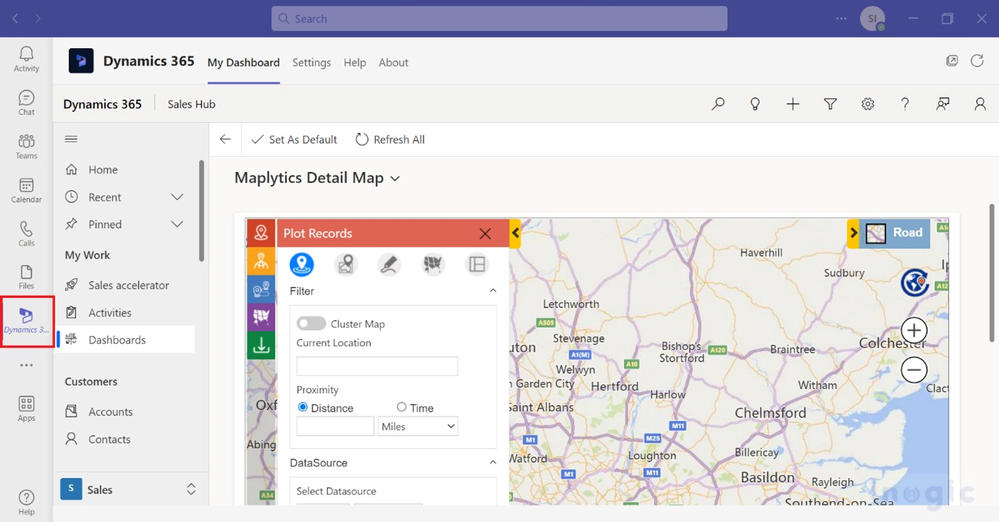The width and height of the screenshot is (999, 522).
Task: Open the Sales area switcher
Action: tap(129, 489)
